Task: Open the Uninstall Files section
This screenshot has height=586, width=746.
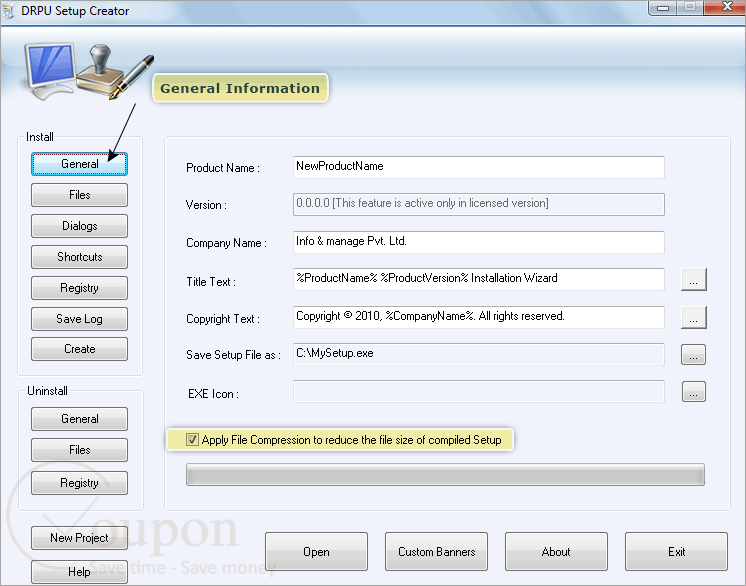Action: click(x=79, y=450)
